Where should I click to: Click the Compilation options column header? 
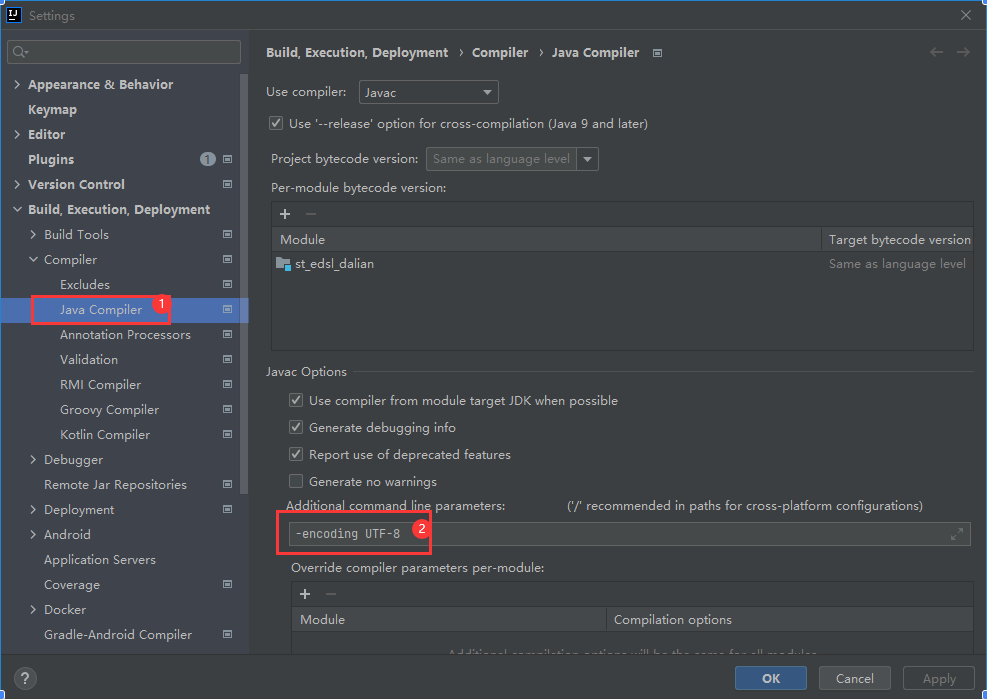pyautogui.click(x=789, y=620)
